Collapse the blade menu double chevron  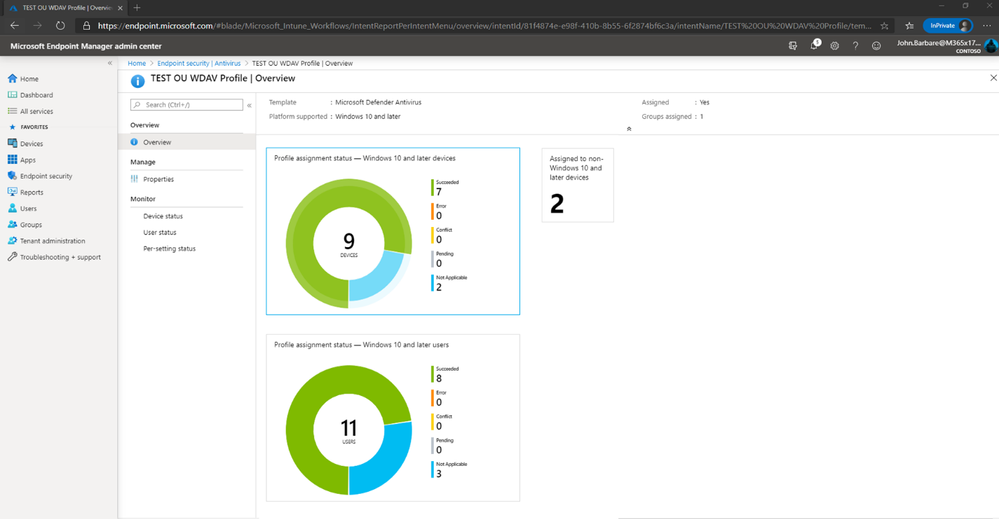(x=249, y=105)
